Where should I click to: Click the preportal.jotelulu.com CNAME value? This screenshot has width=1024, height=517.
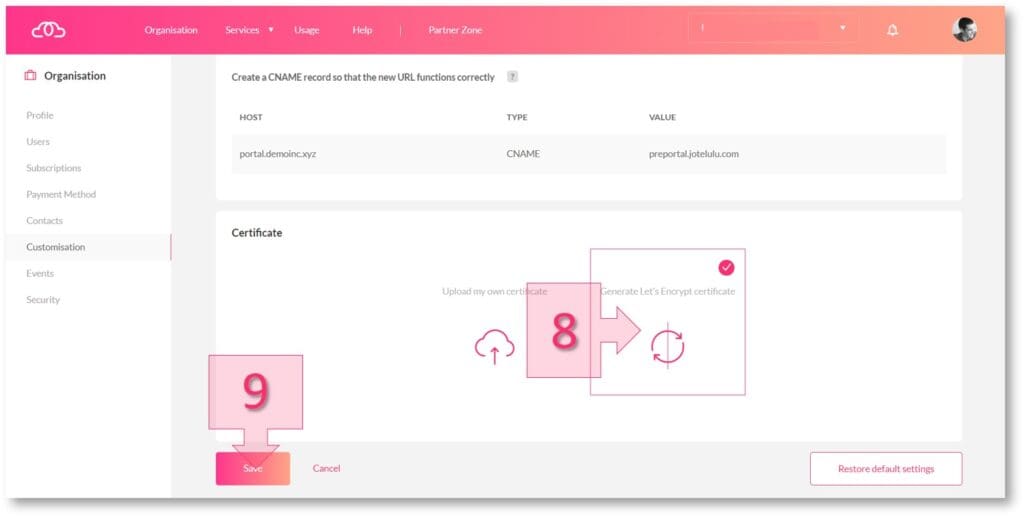pyautogui.click(x=693, y=154)
